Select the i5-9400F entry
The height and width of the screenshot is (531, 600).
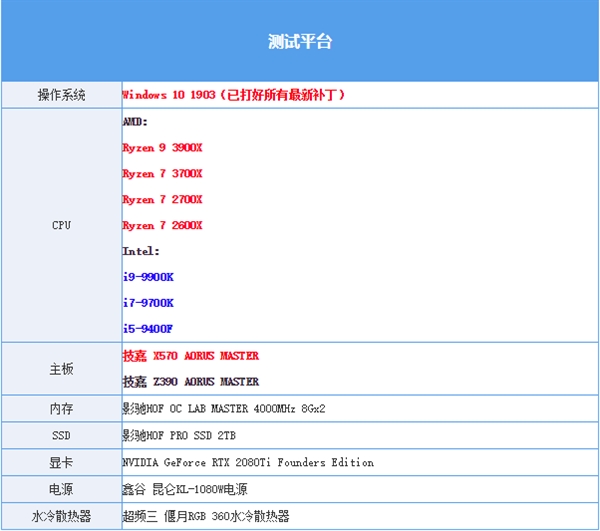click(x=148, y=329)
